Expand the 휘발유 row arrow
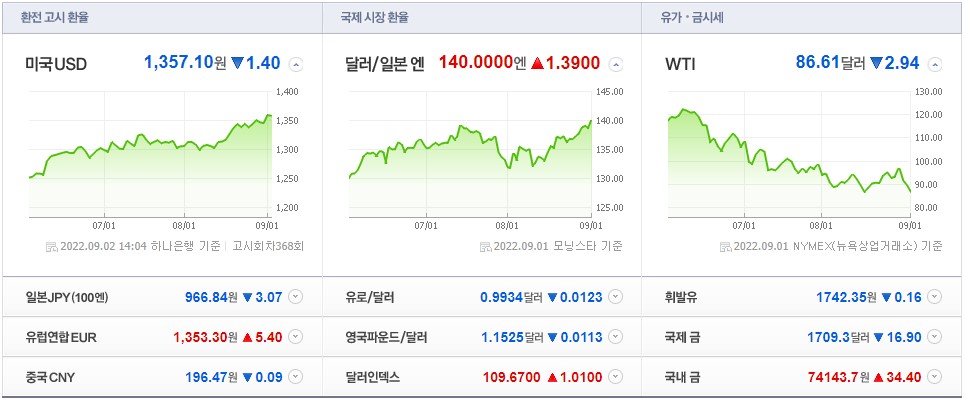Screen dimensions: 965x399 point(935,297)
